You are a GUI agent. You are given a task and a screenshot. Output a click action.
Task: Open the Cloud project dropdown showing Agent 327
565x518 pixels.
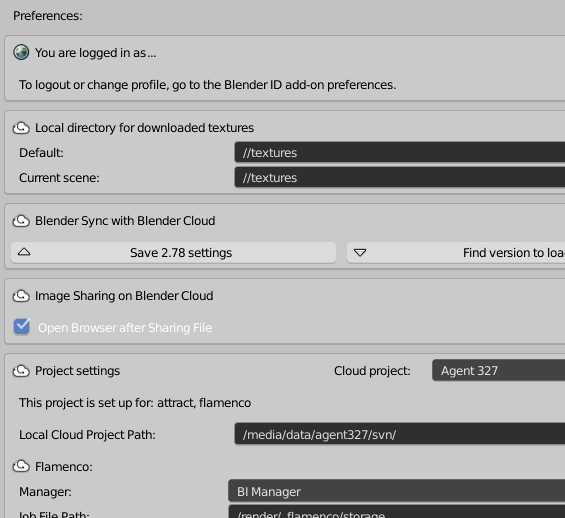point(498,370)
